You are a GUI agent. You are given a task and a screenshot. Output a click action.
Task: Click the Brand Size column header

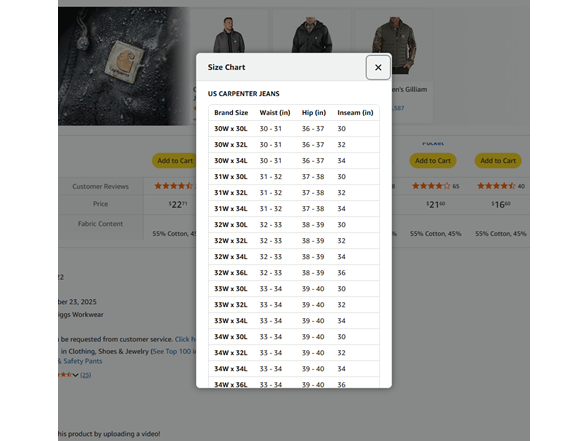[x=231, y=112]
